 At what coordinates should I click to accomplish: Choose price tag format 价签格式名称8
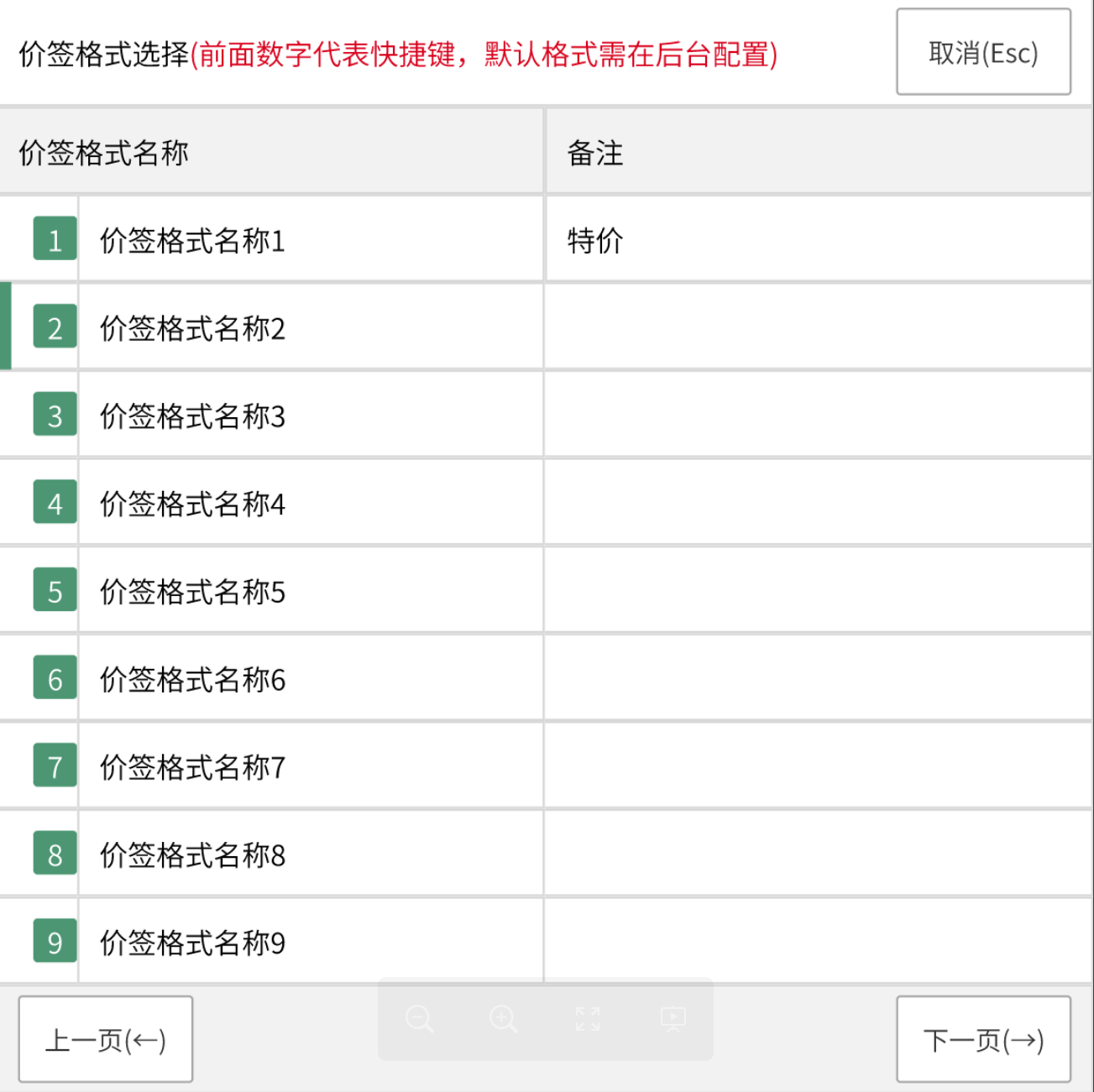[193, 854]
